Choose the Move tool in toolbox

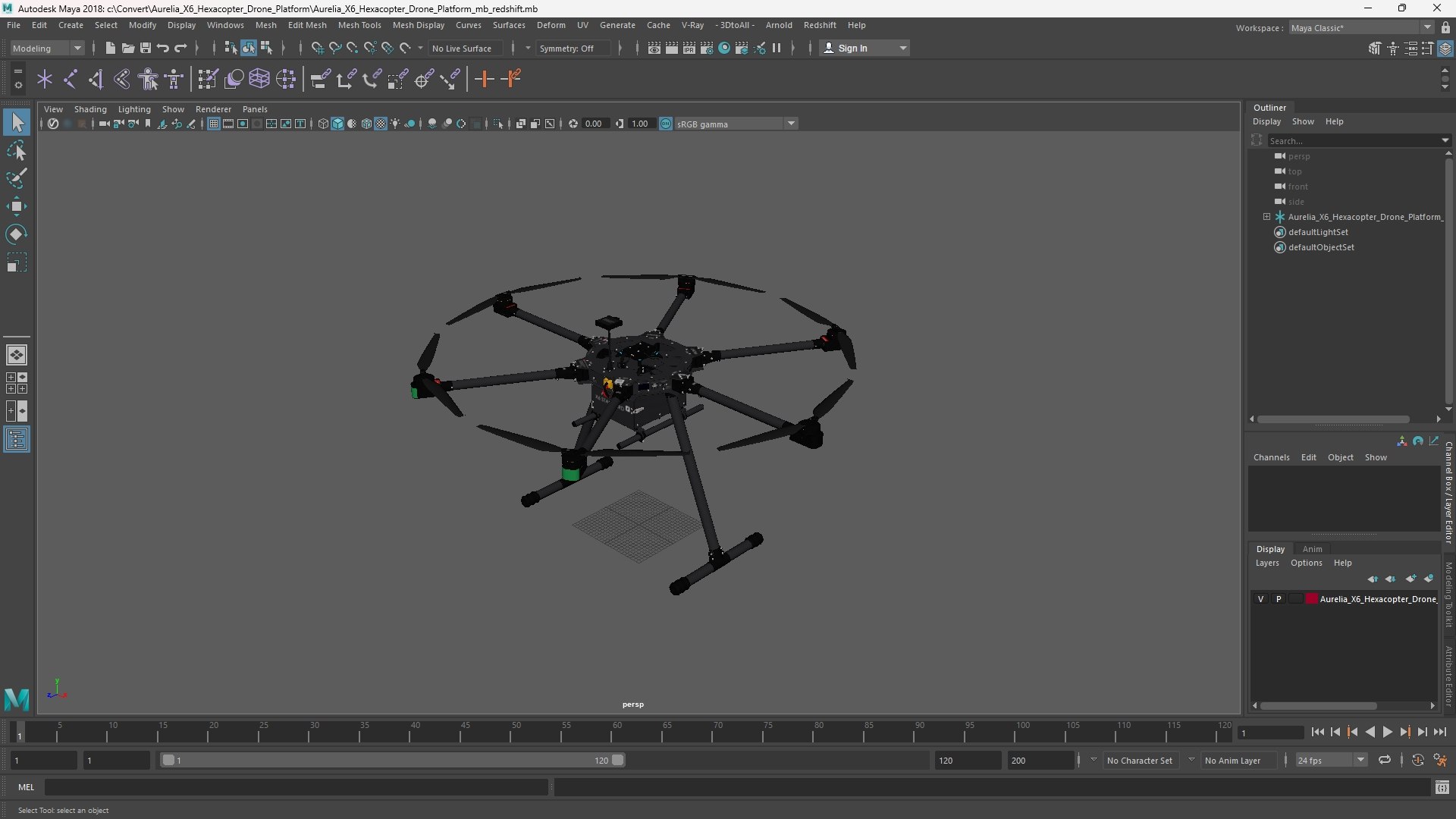tap(17, 206)
